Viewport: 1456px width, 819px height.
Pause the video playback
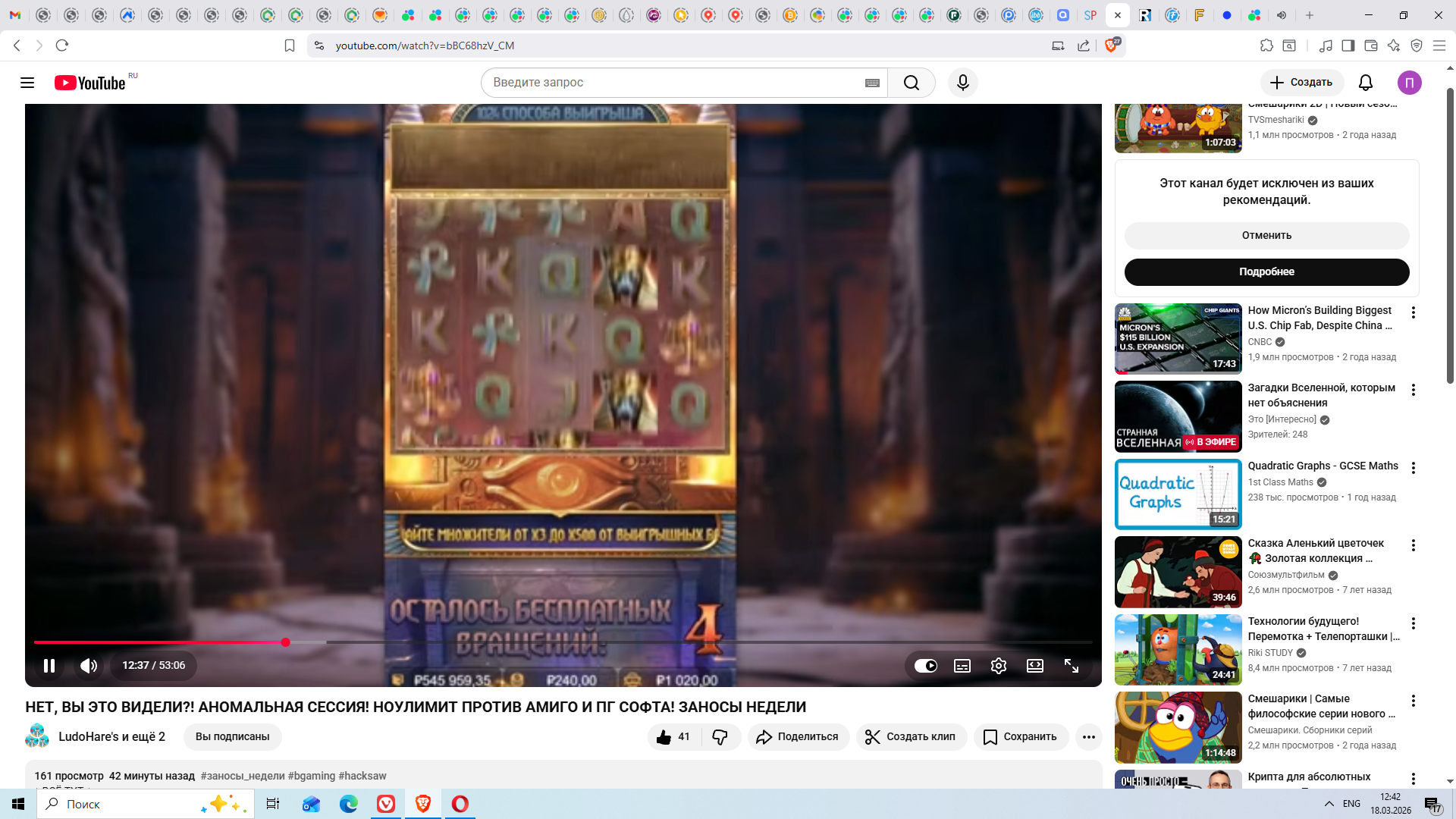[49, 666]
